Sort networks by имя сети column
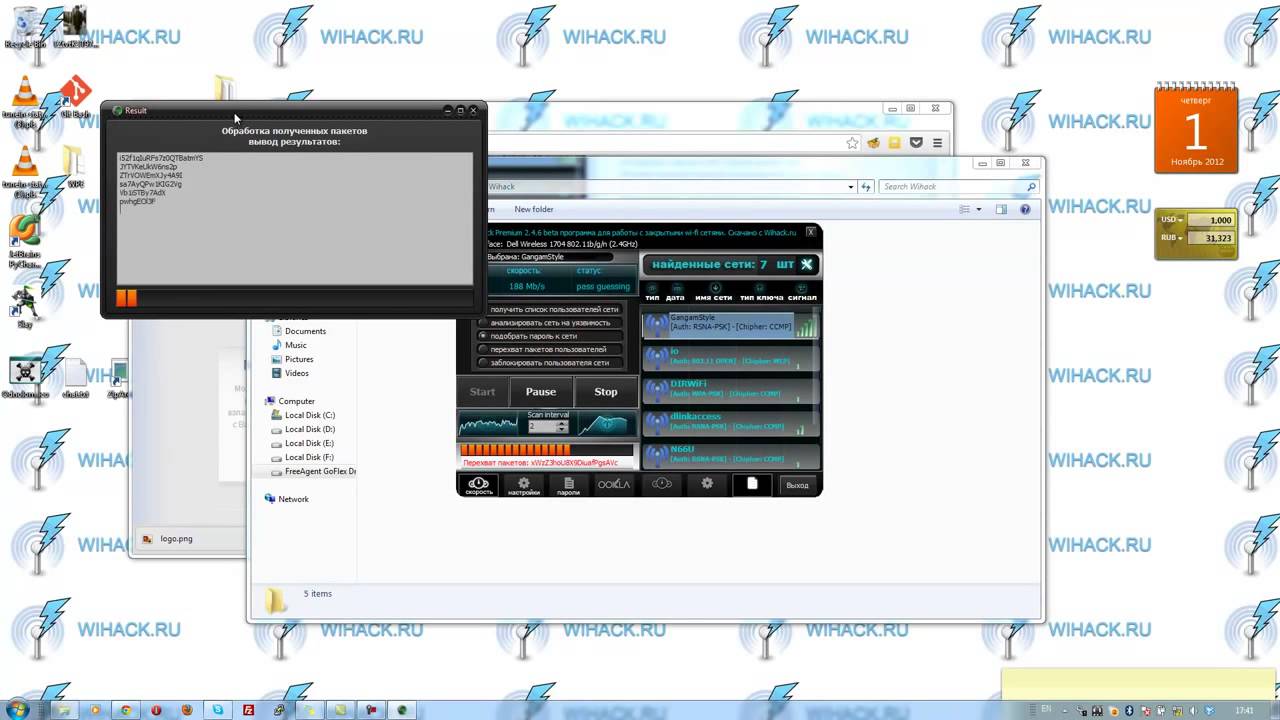The image size is (1280, 720). (x=714, y=292)
